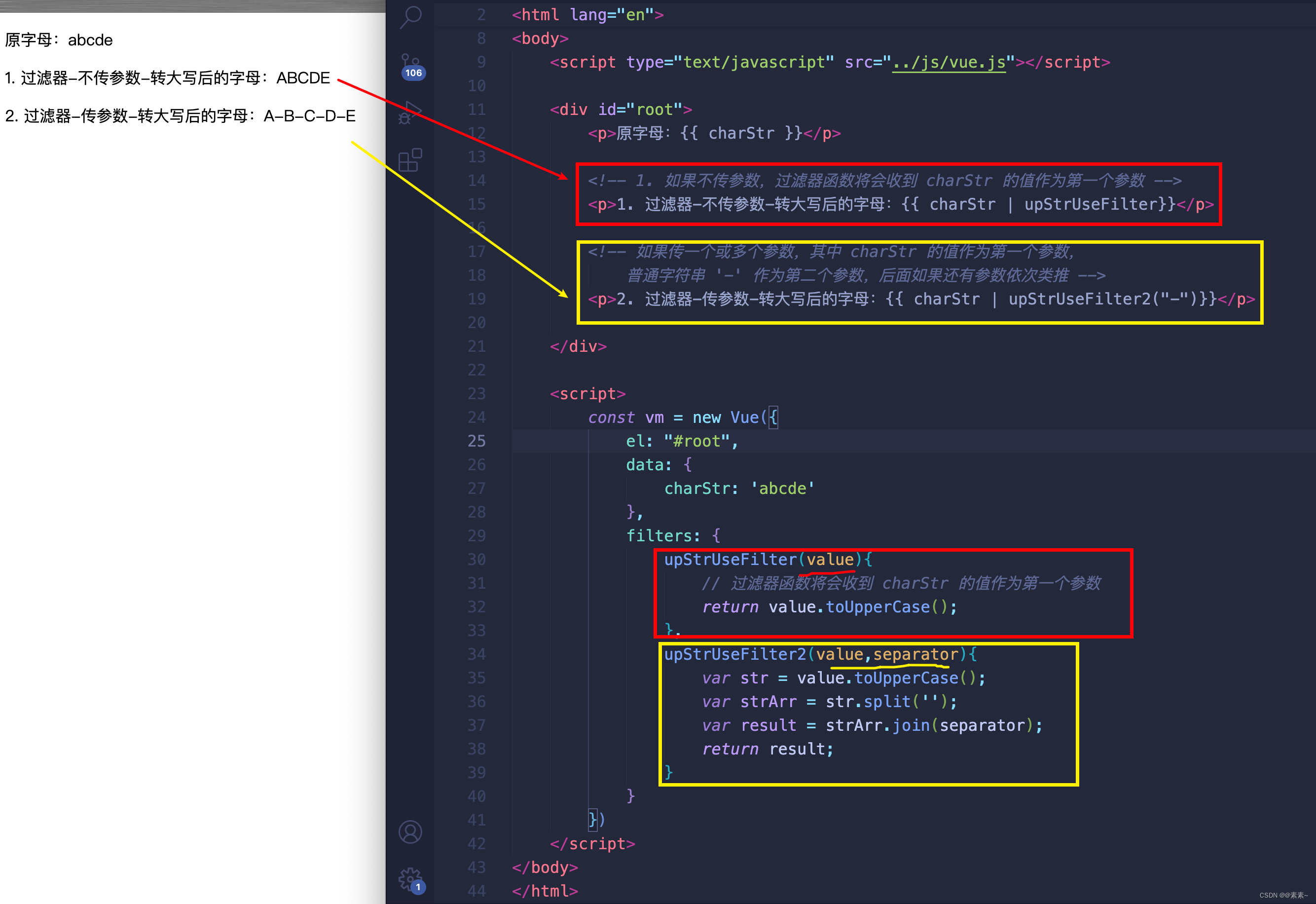The height and width of the screenshot is (904, 1316).
Task: Open the Extensions view icon
Action: pos(410,160)
